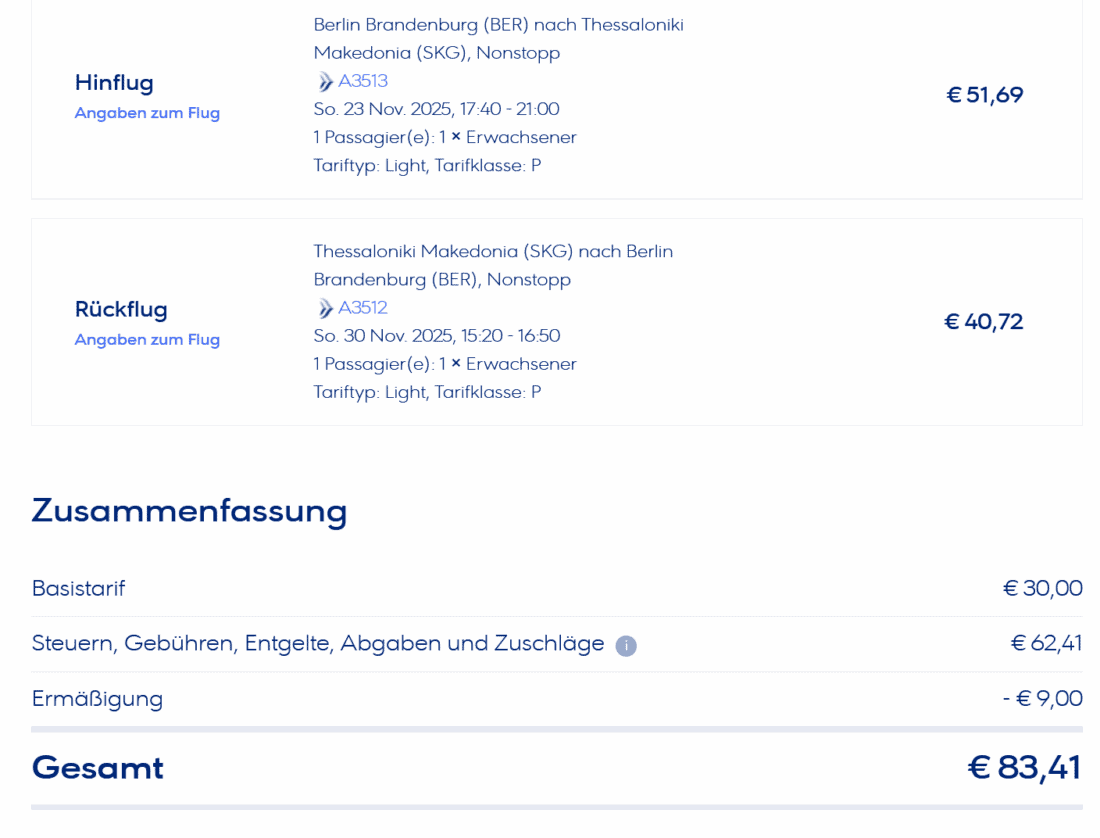
Task: Click the Aegean logo beside flight A3513
Action: click(x=325, y=82)
